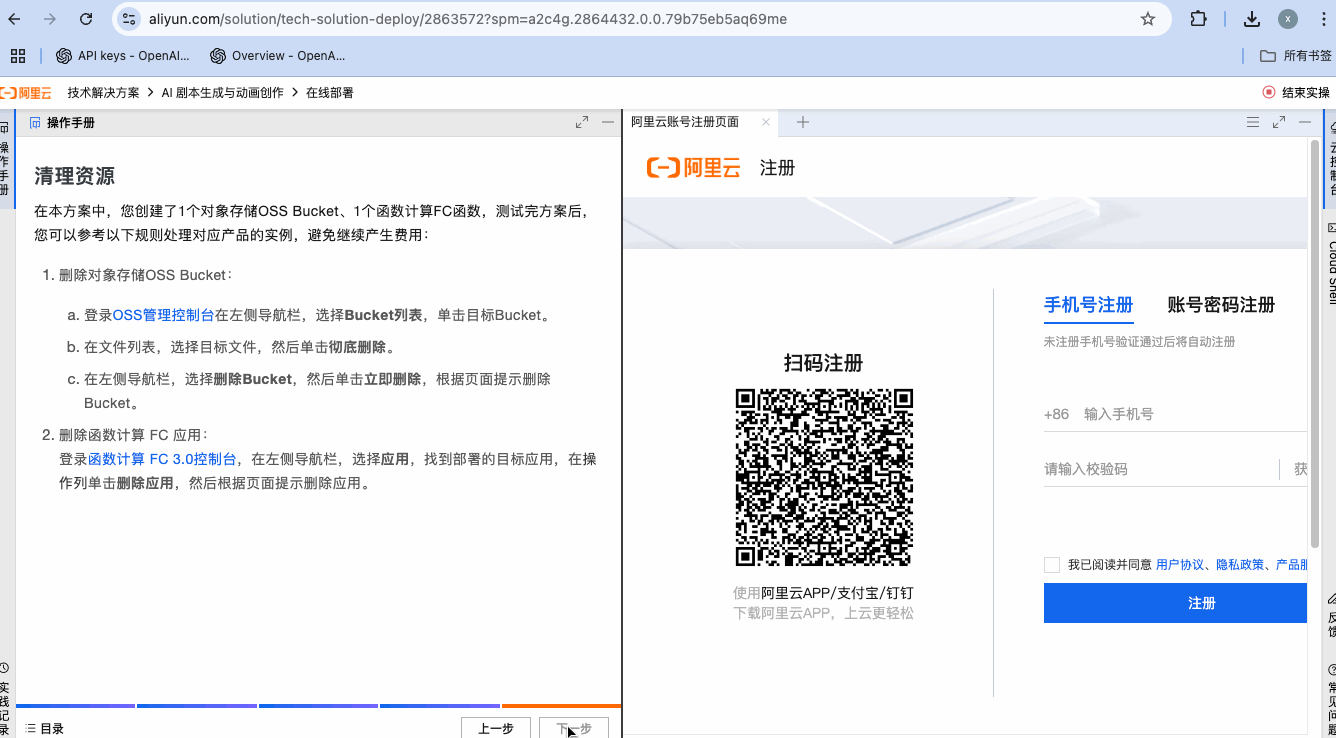This screenshot has height=738, width=1336.
Task: Open site information icon in address bar
Action: tap(128, 19)
